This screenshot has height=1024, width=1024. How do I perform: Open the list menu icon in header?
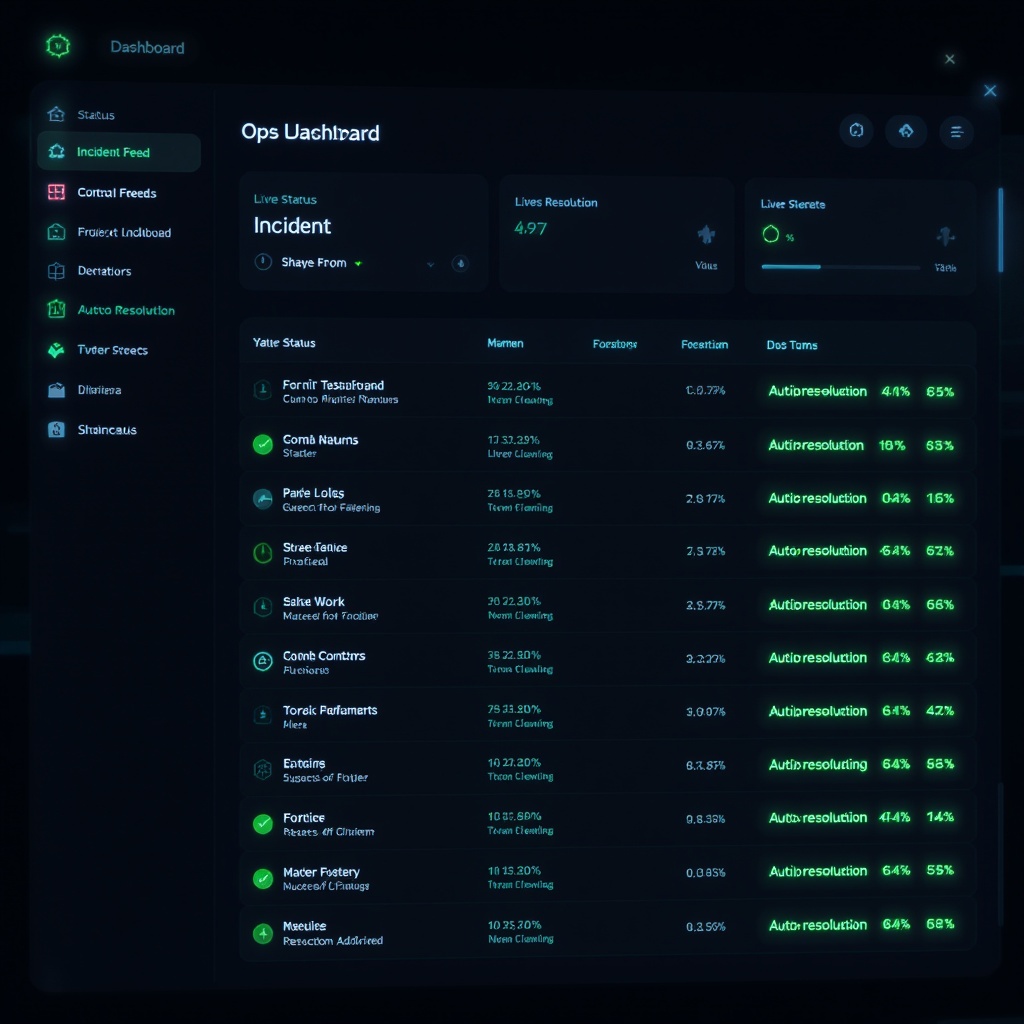point(957,132)
